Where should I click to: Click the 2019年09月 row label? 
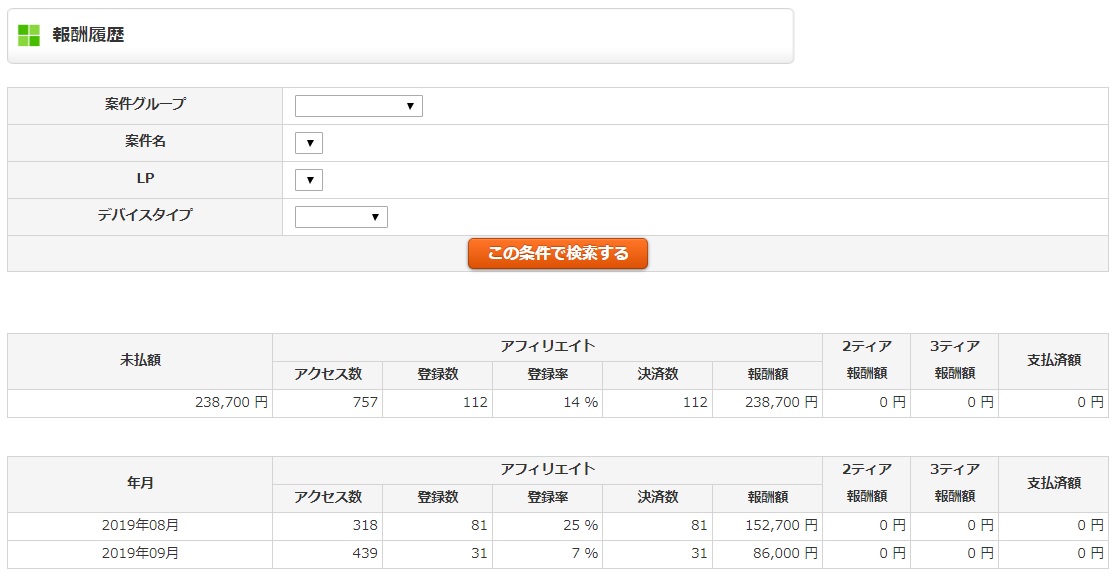(140, 553)
